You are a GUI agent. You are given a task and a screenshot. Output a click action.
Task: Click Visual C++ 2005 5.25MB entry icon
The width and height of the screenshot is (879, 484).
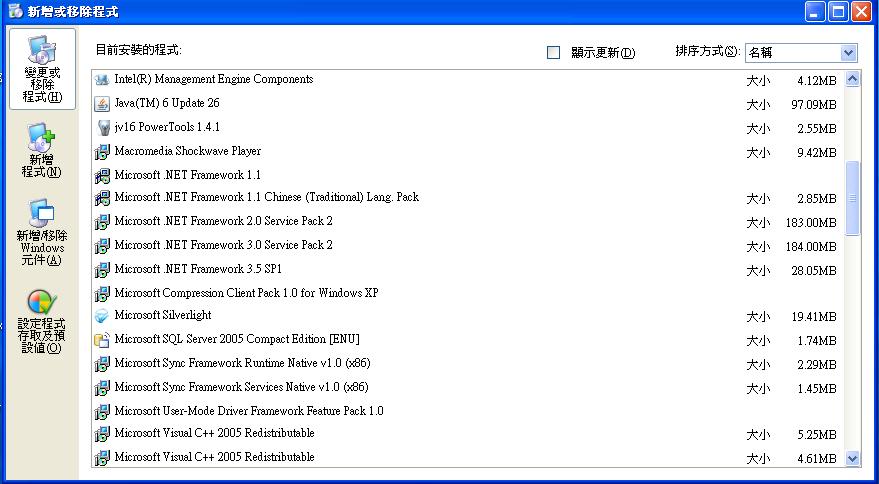coord(102,434)
